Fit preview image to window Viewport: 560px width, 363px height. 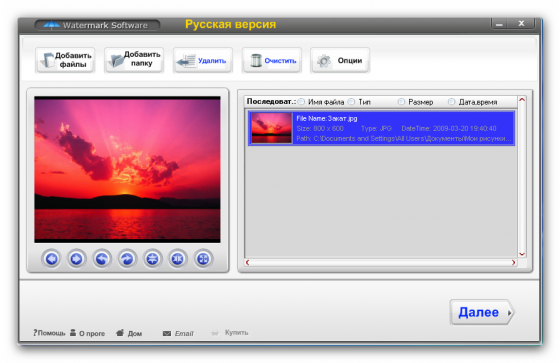tap(203, 259)
